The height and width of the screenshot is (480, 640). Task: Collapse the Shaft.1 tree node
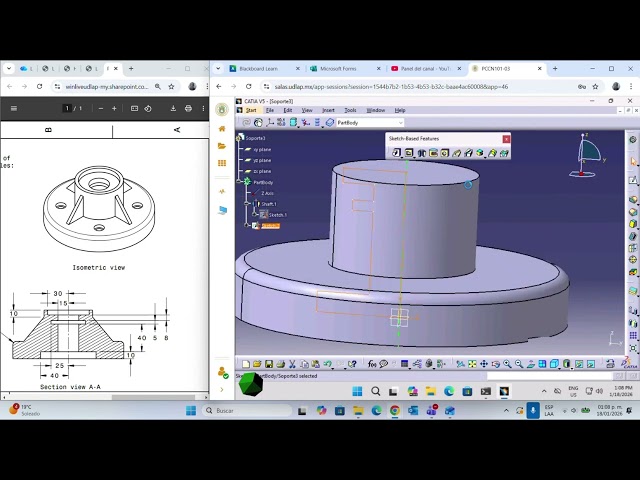[x=247, y=203]
